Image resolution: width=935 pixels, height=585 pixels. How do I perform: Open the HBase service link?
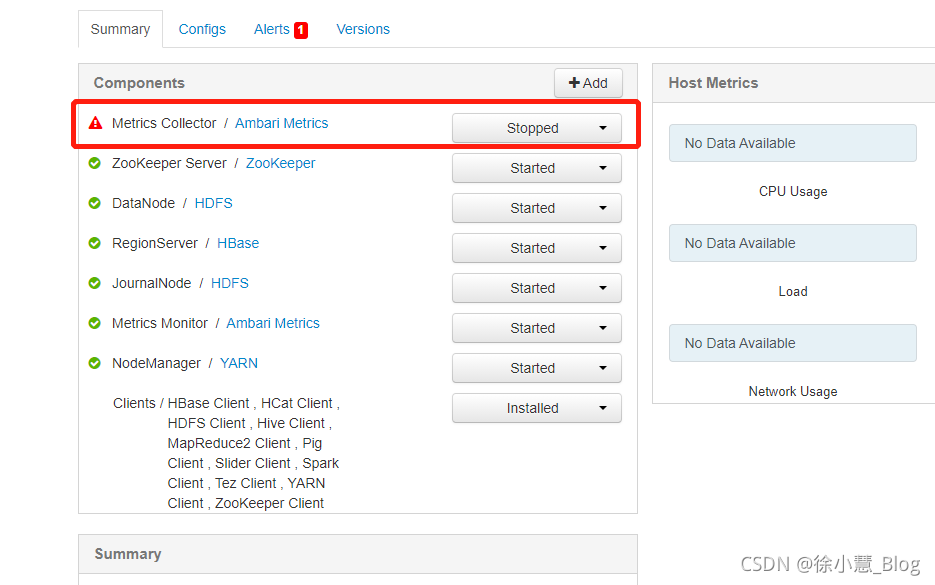tap(238, 243)
